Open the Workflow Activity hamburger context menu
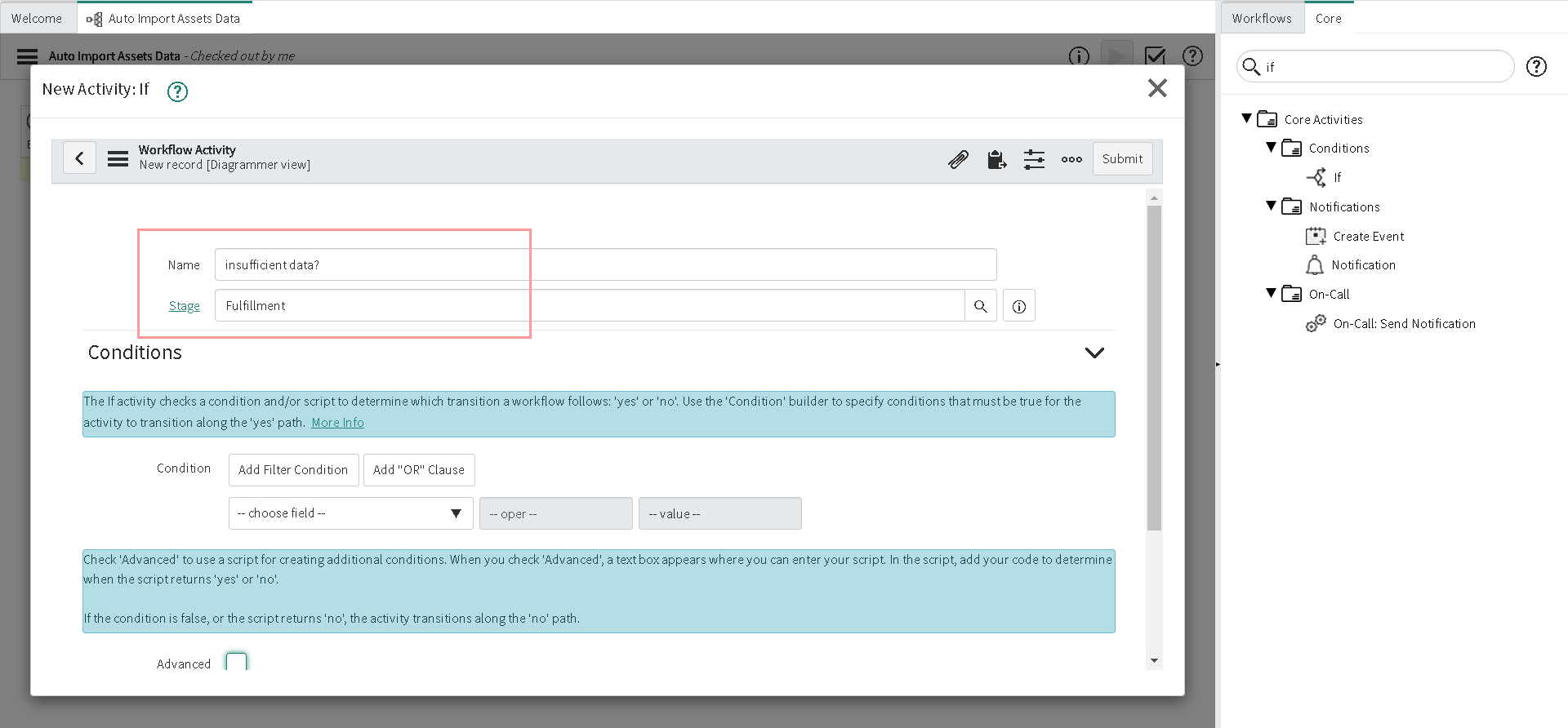Screen dimensions: 1568x728 click(x=118, y=158)
